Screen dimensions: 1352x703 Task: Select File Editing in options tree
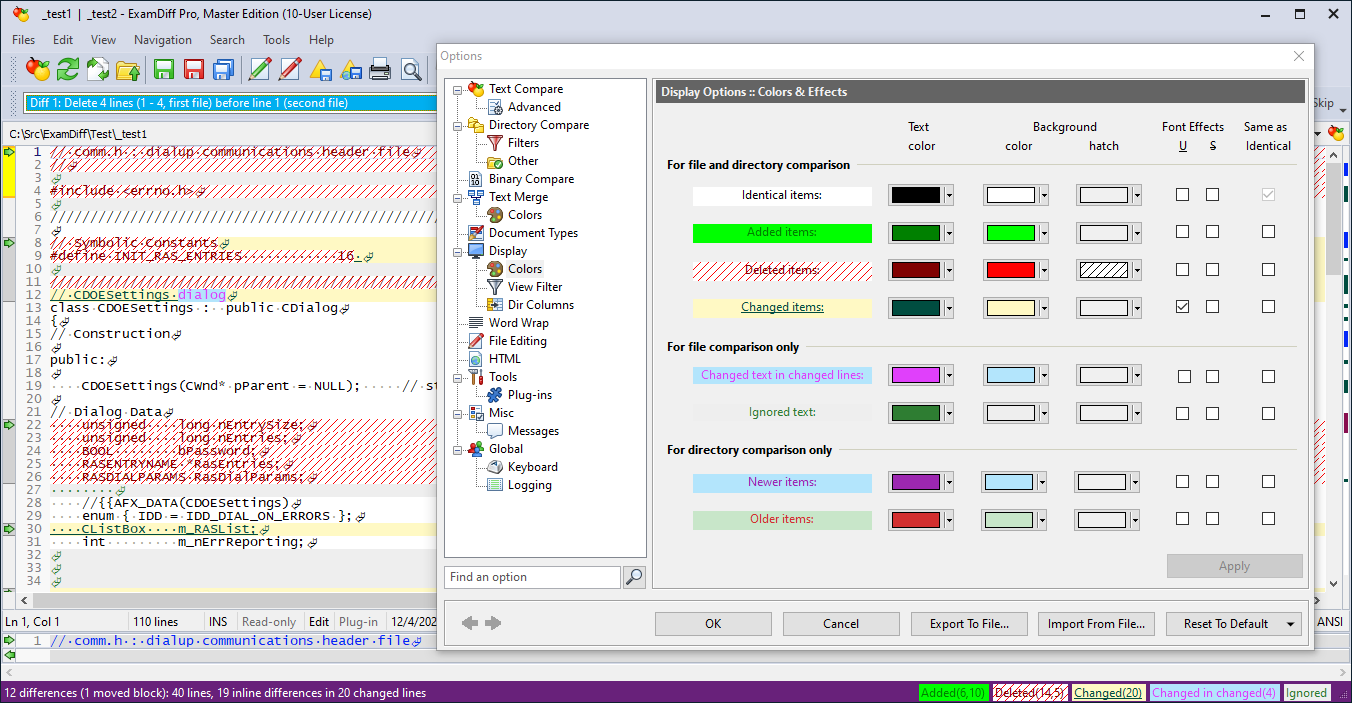tap(517, 341)
